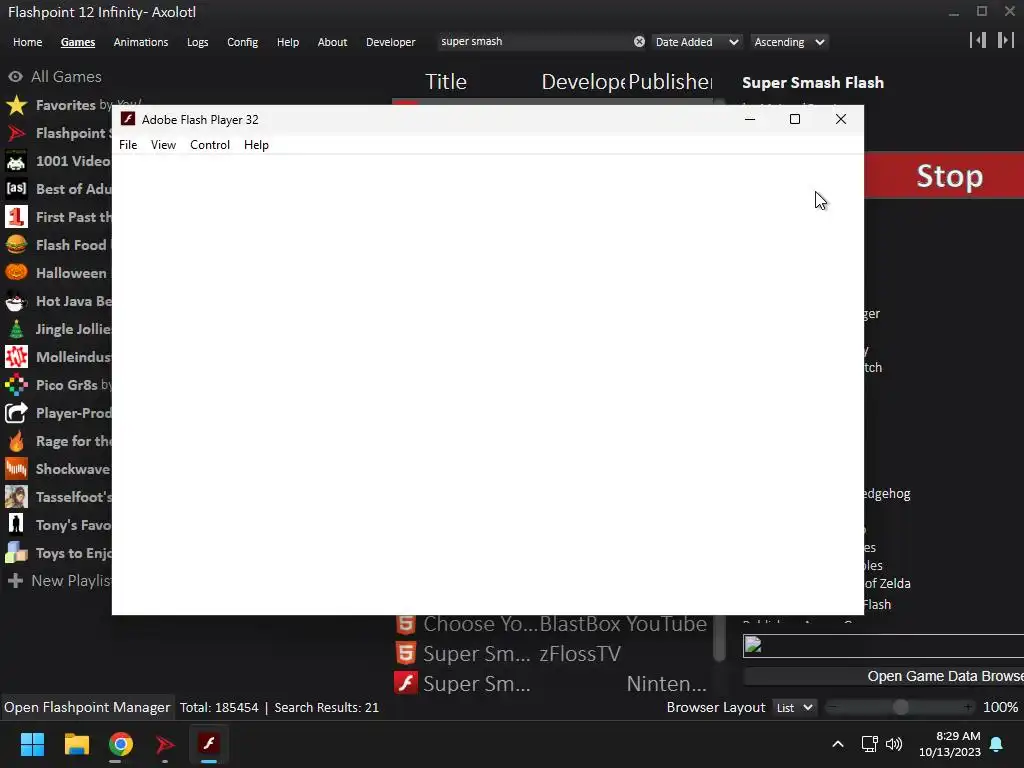
Task: Open the notifications bell in the tray
Action: point(997,744)
